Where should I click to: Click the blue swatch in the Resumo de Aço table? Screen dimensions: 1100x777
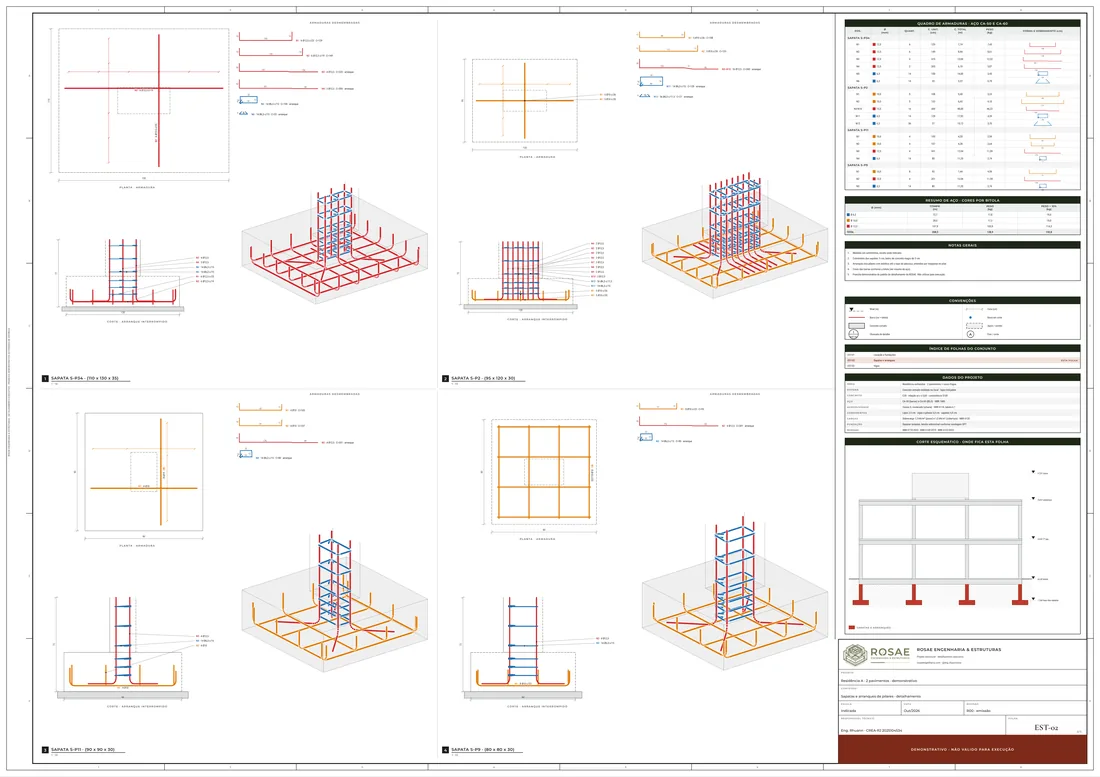849,215
